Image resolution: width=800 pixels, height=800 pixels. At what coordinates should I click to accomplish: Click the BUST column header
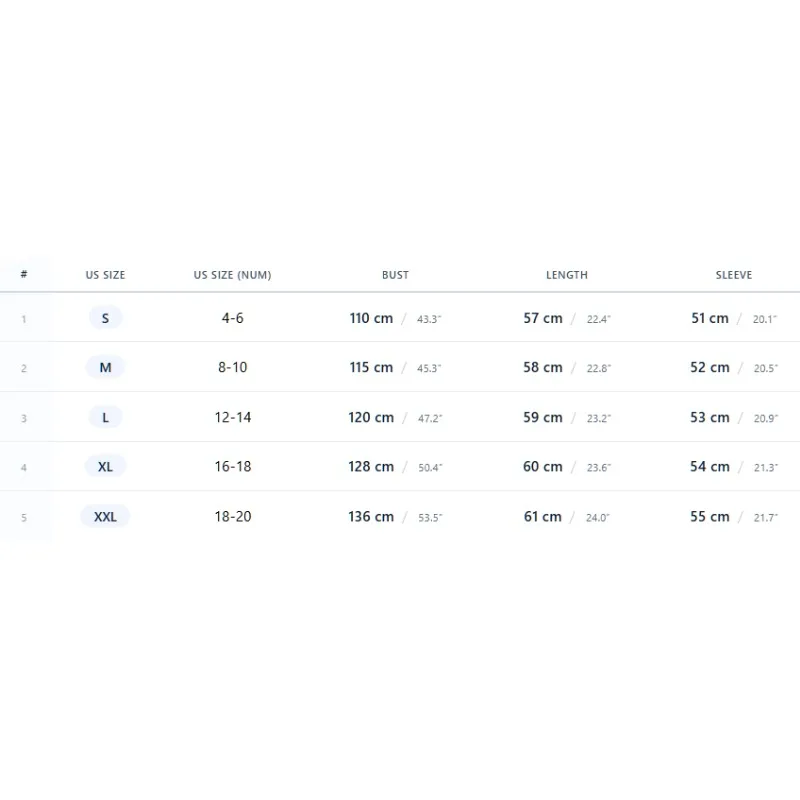pos(395,275)
